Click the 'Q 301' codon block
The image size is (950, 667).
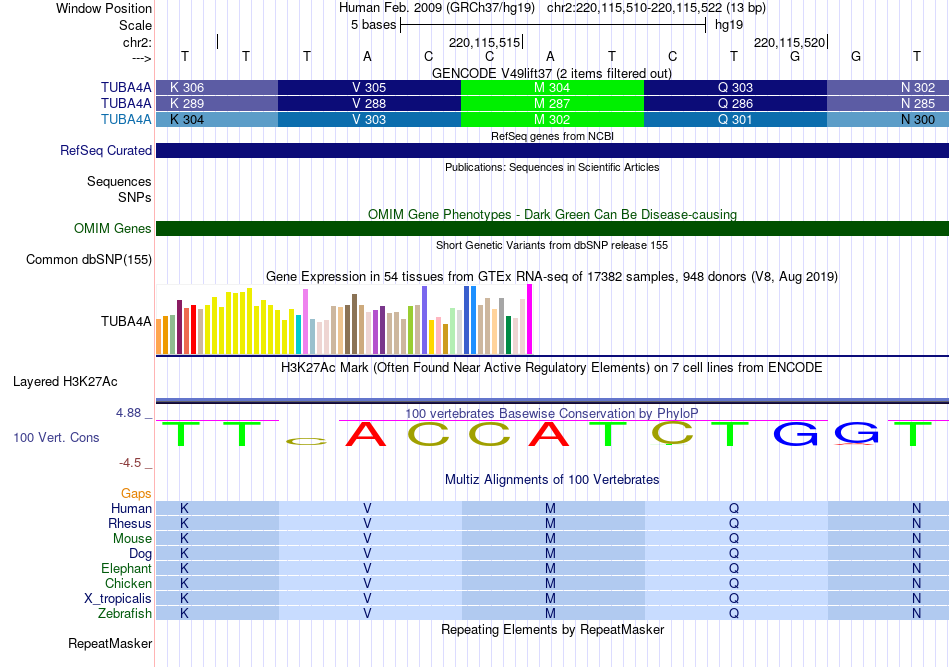pos(735,119)
